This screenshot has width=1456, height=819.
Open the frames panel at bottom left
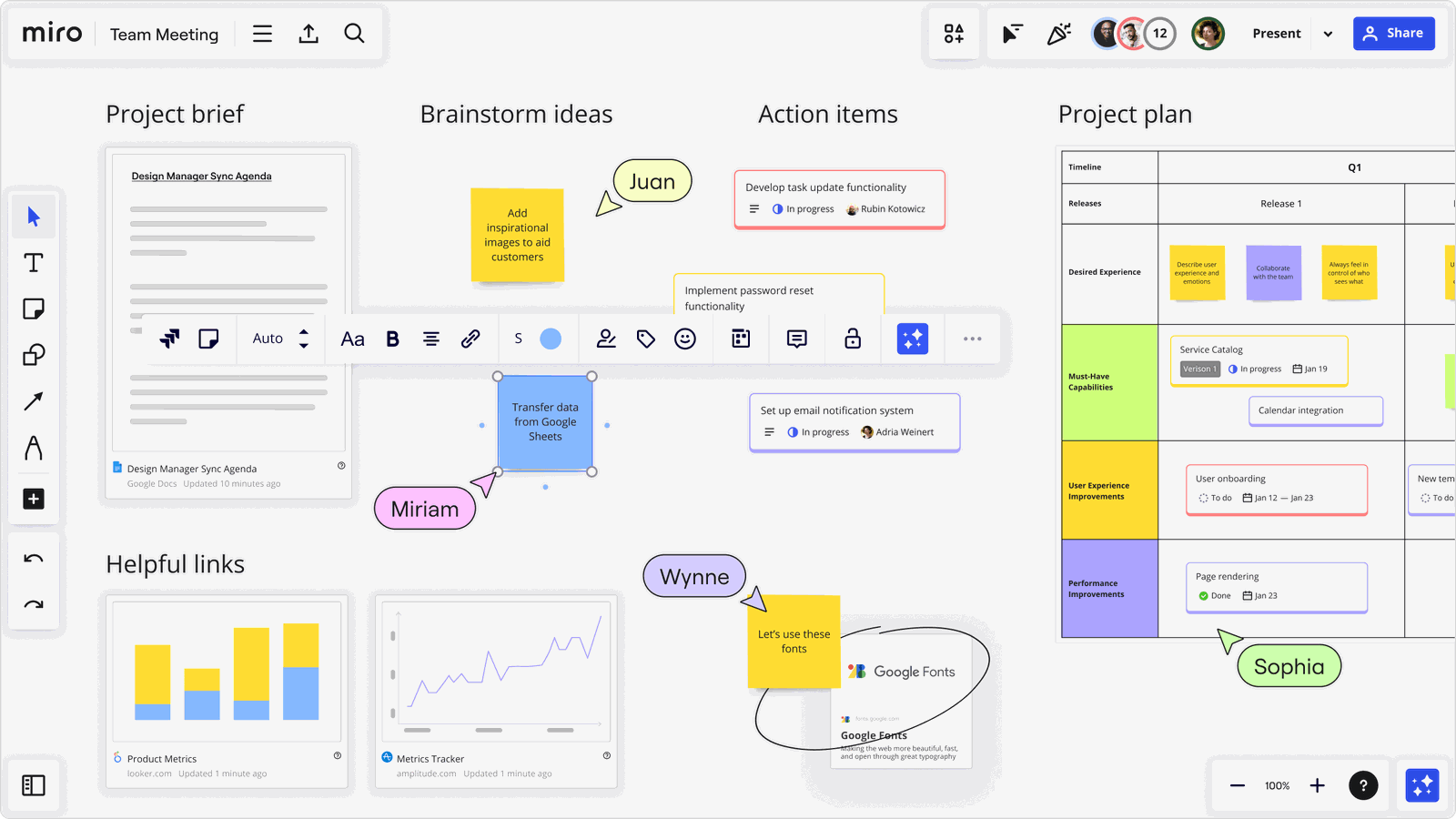34,785
